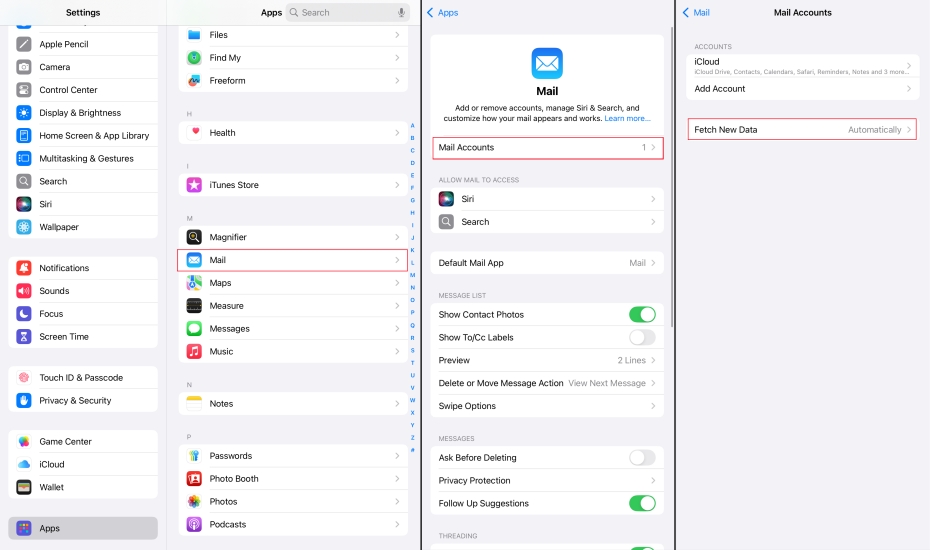Select the Apps icon in sidebar
This screenshot has width=930, height=550.
coord(24,528)
